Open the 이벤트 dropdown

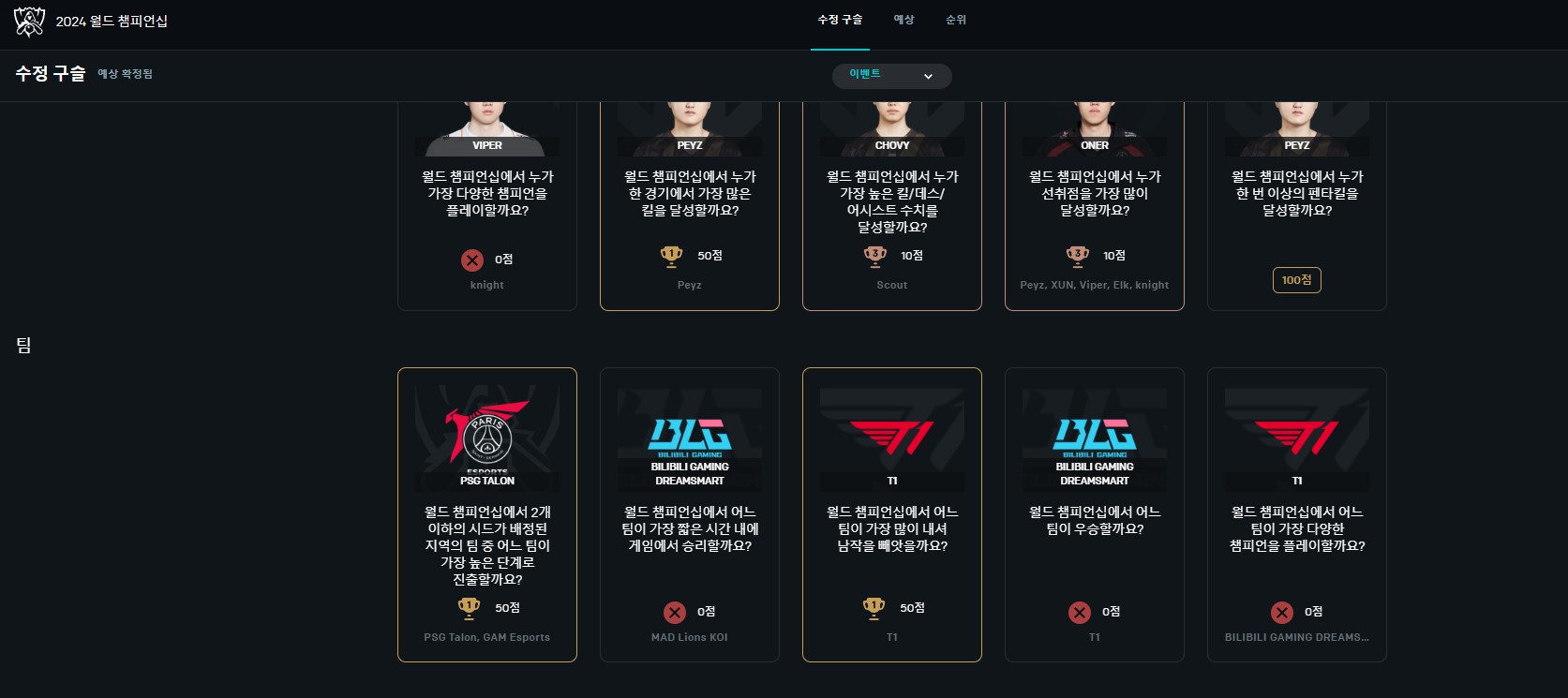pos(892,76)
